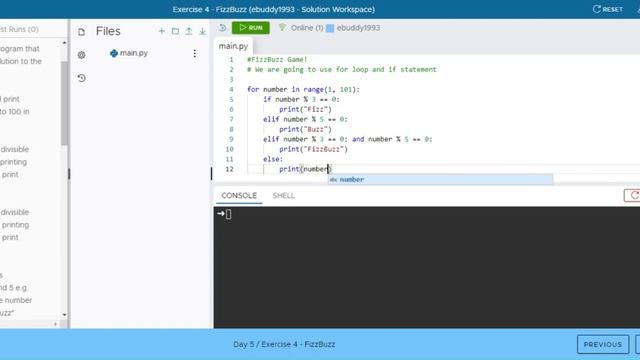
Task: Choose the 'number' autocomplete suggestion
Action: click(440, 180)
